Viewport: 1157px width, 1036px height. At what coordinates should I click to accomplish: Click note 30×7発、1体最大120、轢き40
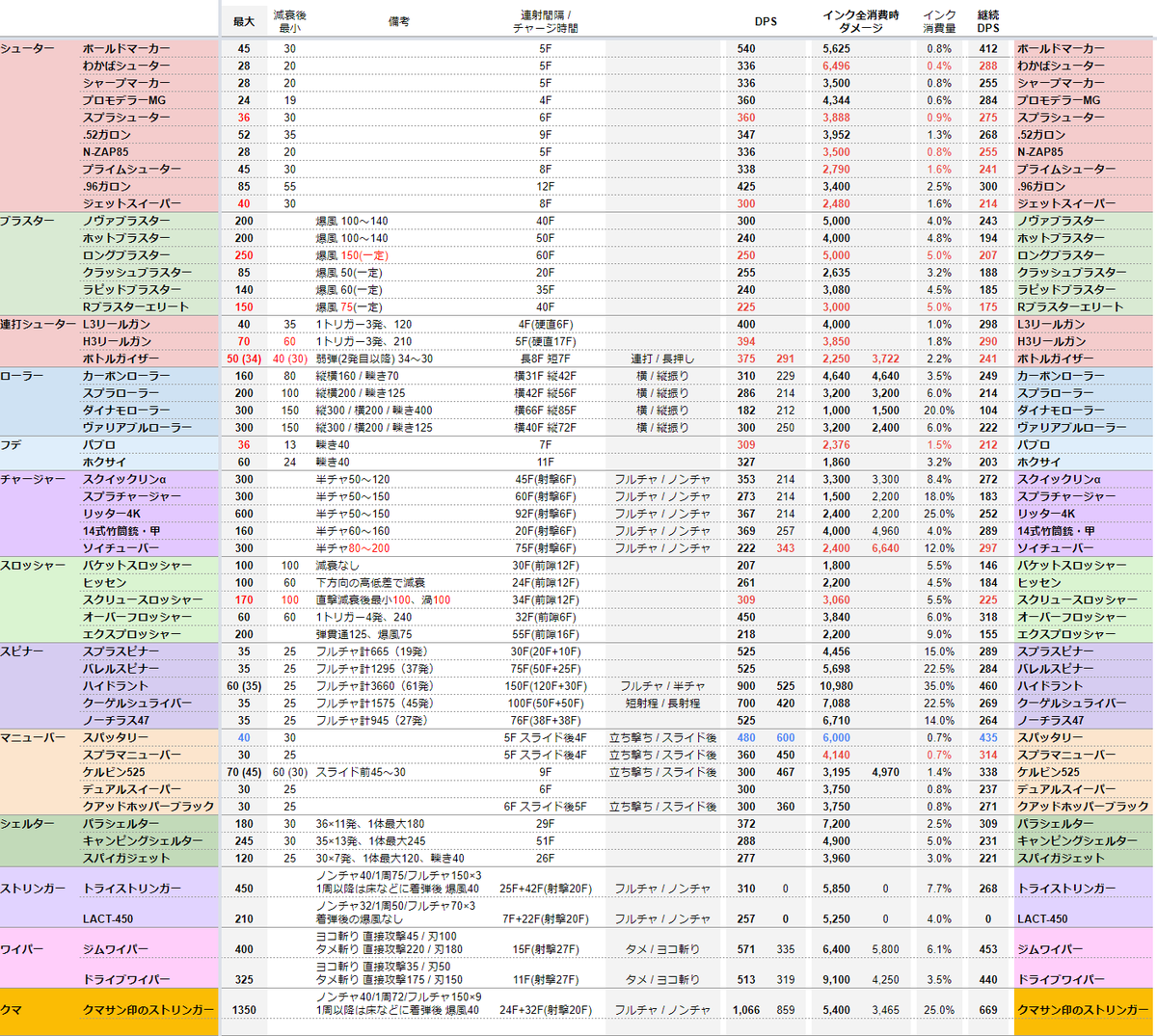[390, 858]
